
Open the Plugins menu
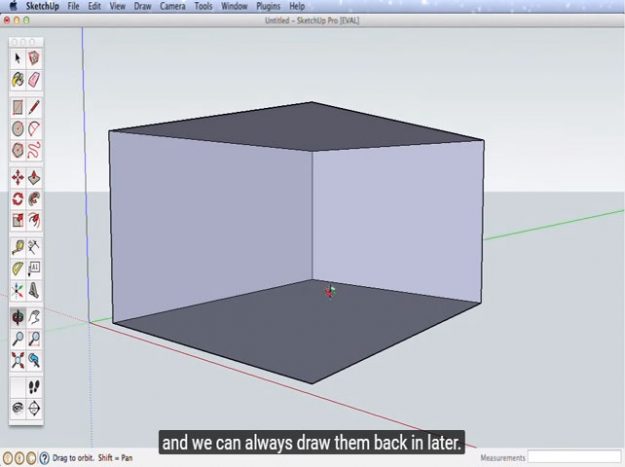(x=268, y=6)
